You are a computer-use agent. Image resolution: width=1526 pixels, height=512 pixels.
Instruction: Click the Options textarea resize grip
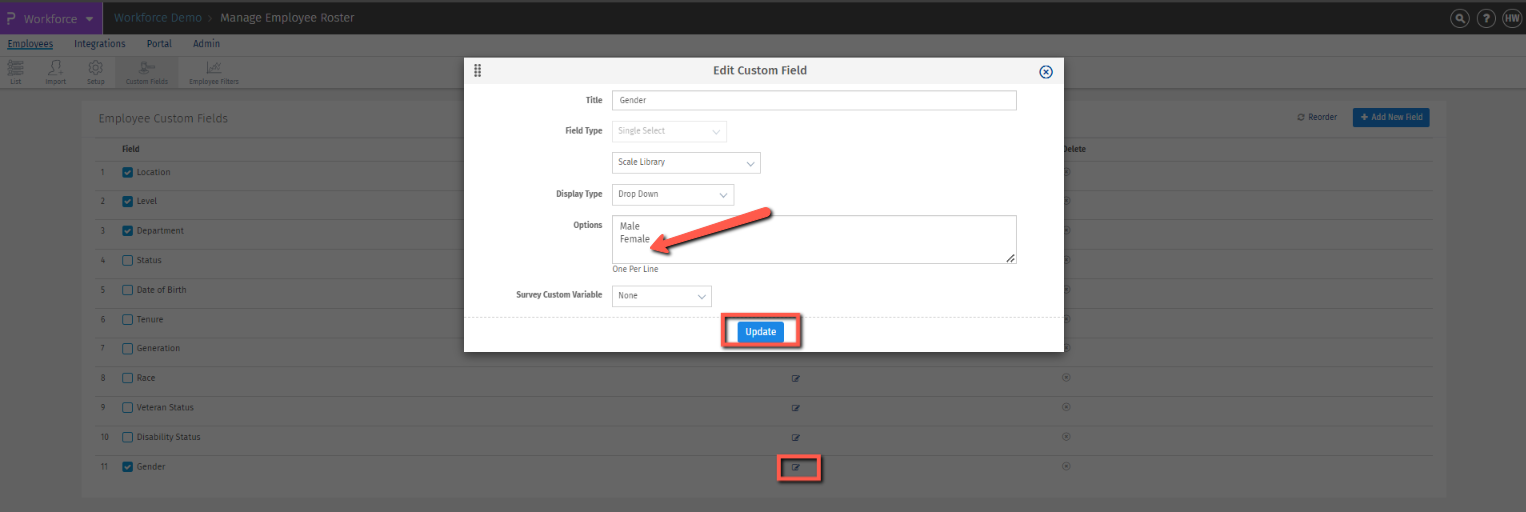tap(1011, 258)
